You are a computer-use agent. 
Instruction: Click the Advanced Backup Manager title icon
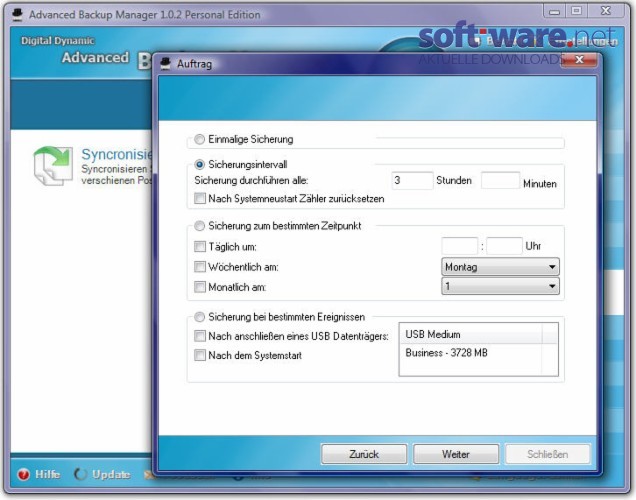pos(17,14)
